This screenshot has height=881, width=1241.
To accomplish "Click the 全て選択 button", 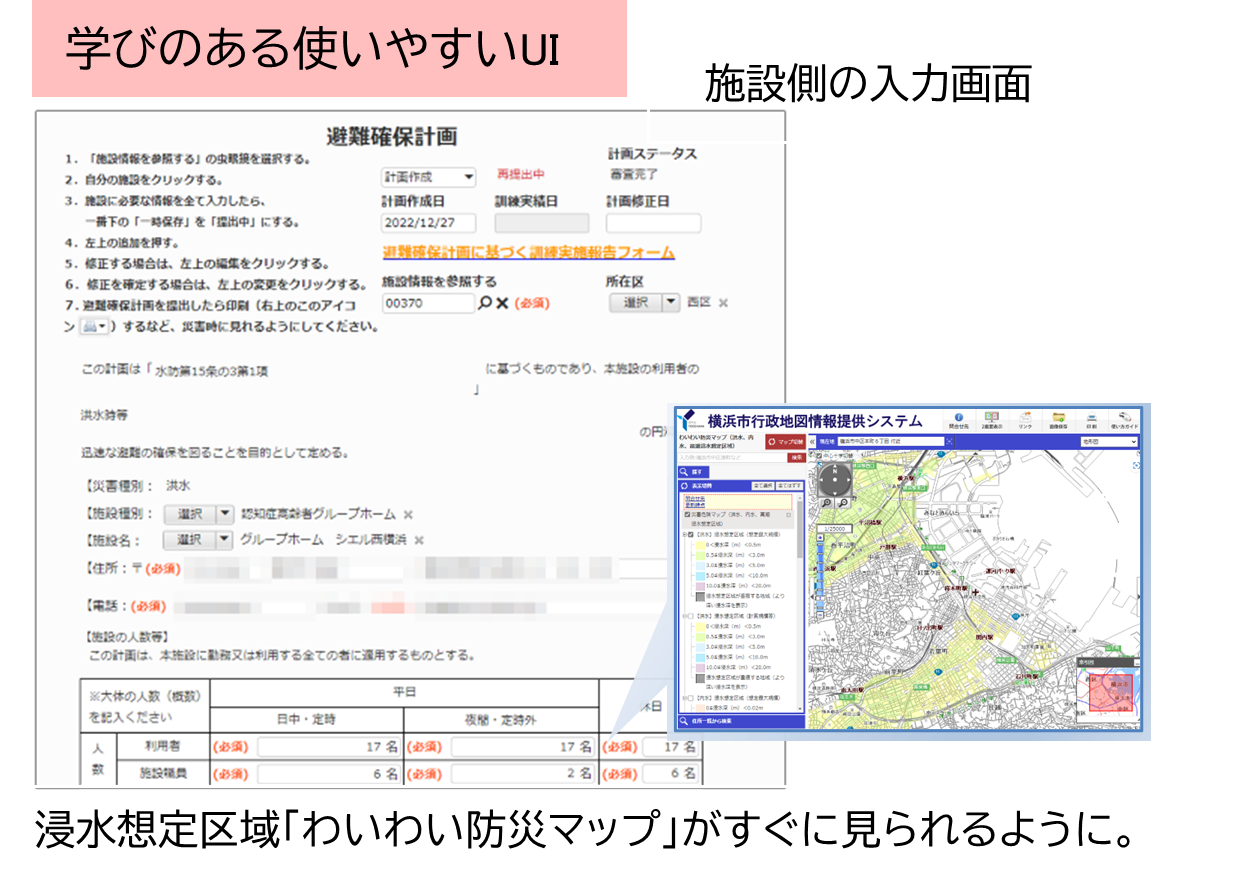I will 763,486.
